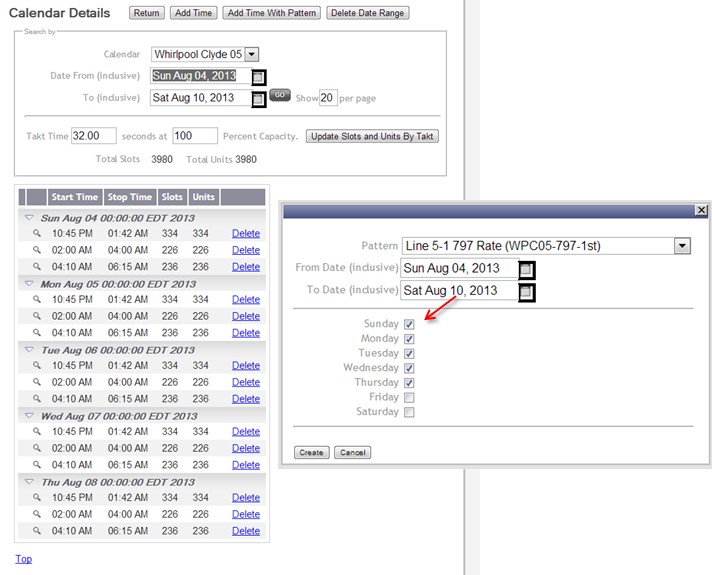View details of Sun Aug 04 02:00 AM slot
Image resolution: width=712 pixels, height=575 pixels.
pyautogui.click(x=37, y=250)
